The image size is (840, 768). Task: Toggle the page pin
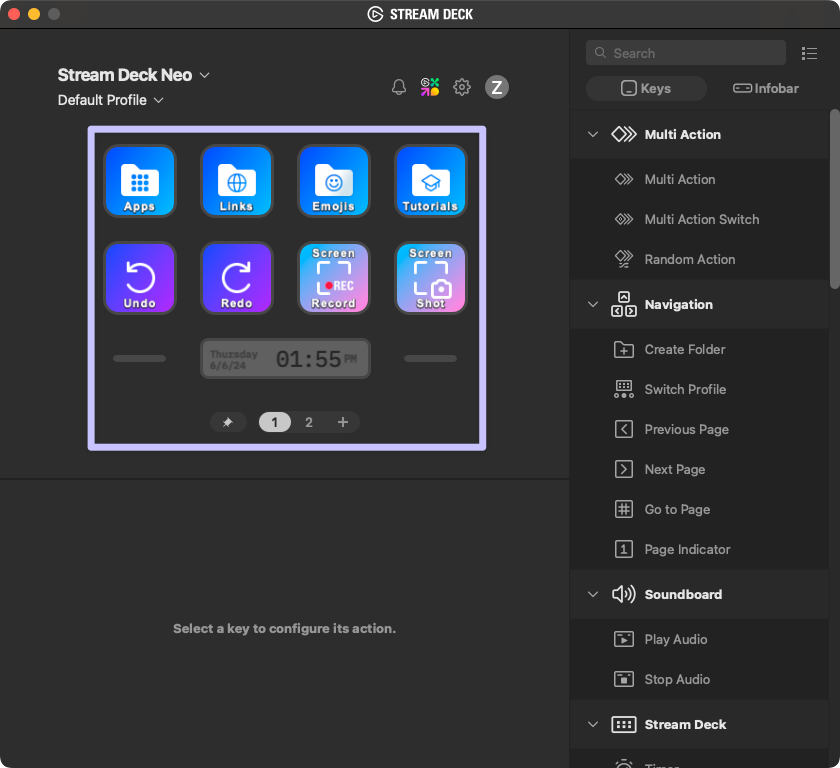pyautogui.click(x=228, y=422)
